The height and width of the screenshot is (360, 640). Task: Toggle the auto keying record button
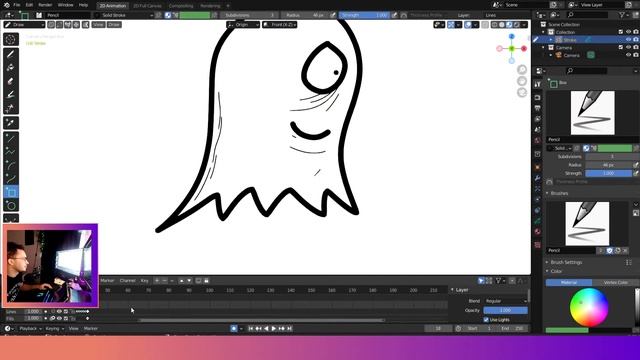coord(233,329)
